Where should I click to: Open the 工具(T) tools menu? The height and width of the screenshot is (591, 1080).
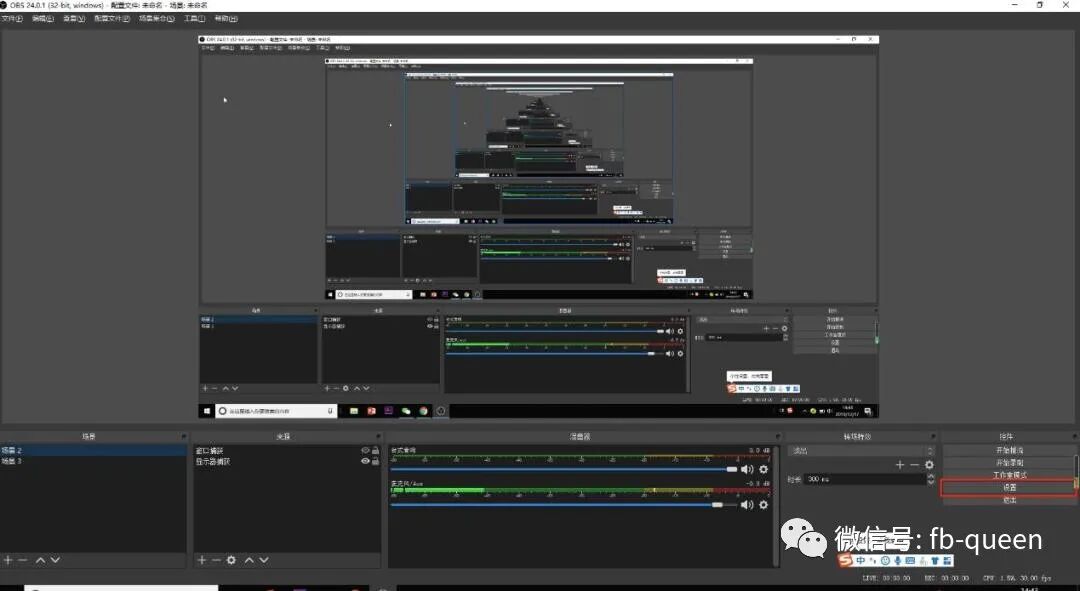pyautogui.click(x=194, y=19)
